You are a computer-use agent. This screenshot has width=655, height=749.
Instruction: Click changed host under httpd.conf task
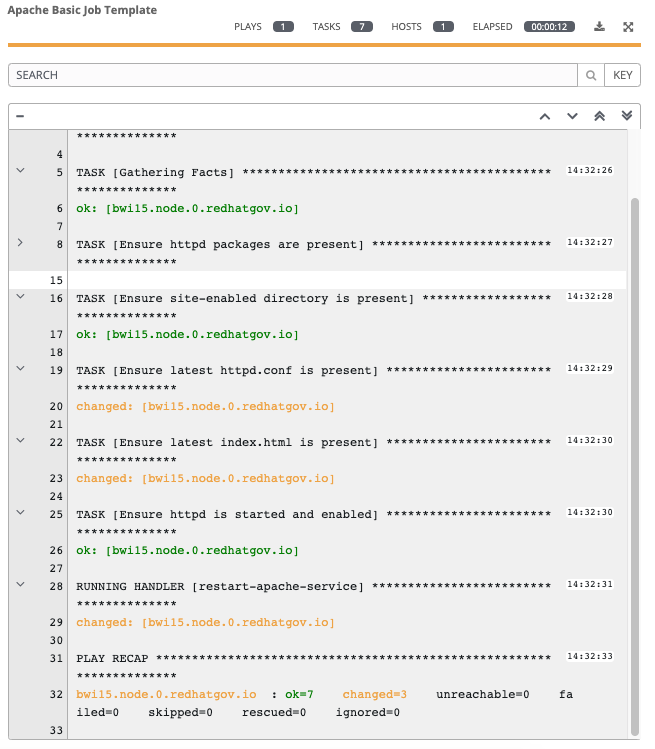point(205,407)
